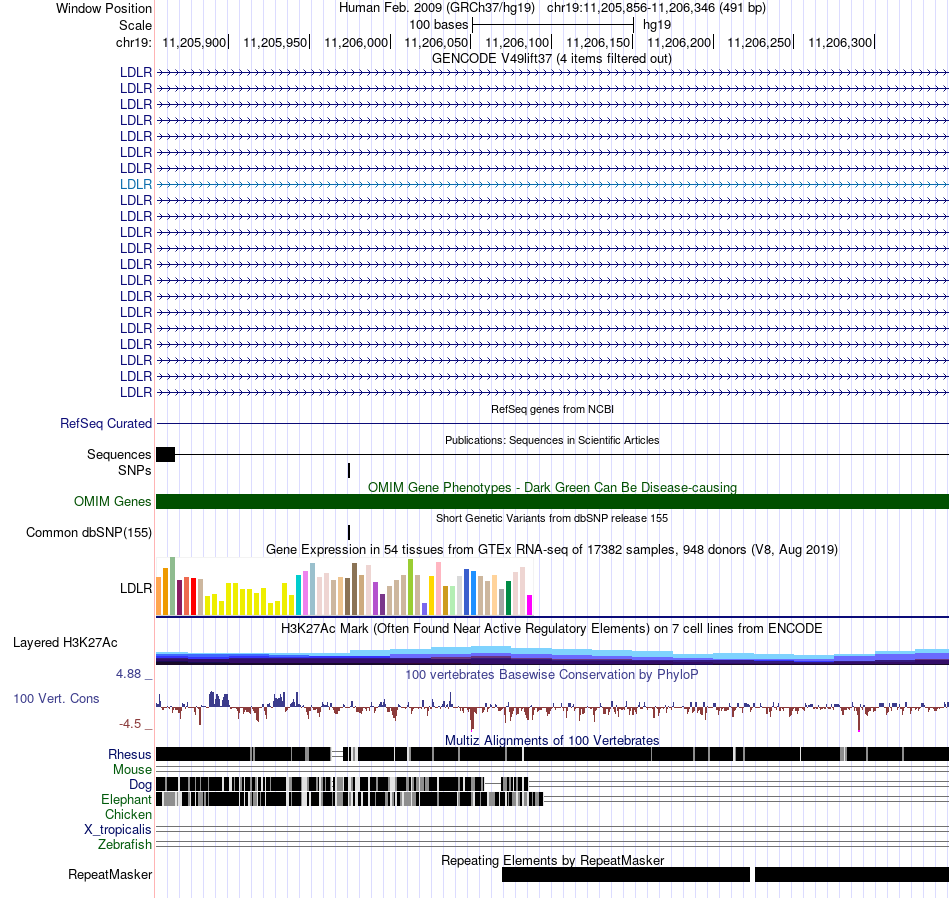The image size is (950, 898).
Task: Click the Scale label
Action: tap(135, 25)
